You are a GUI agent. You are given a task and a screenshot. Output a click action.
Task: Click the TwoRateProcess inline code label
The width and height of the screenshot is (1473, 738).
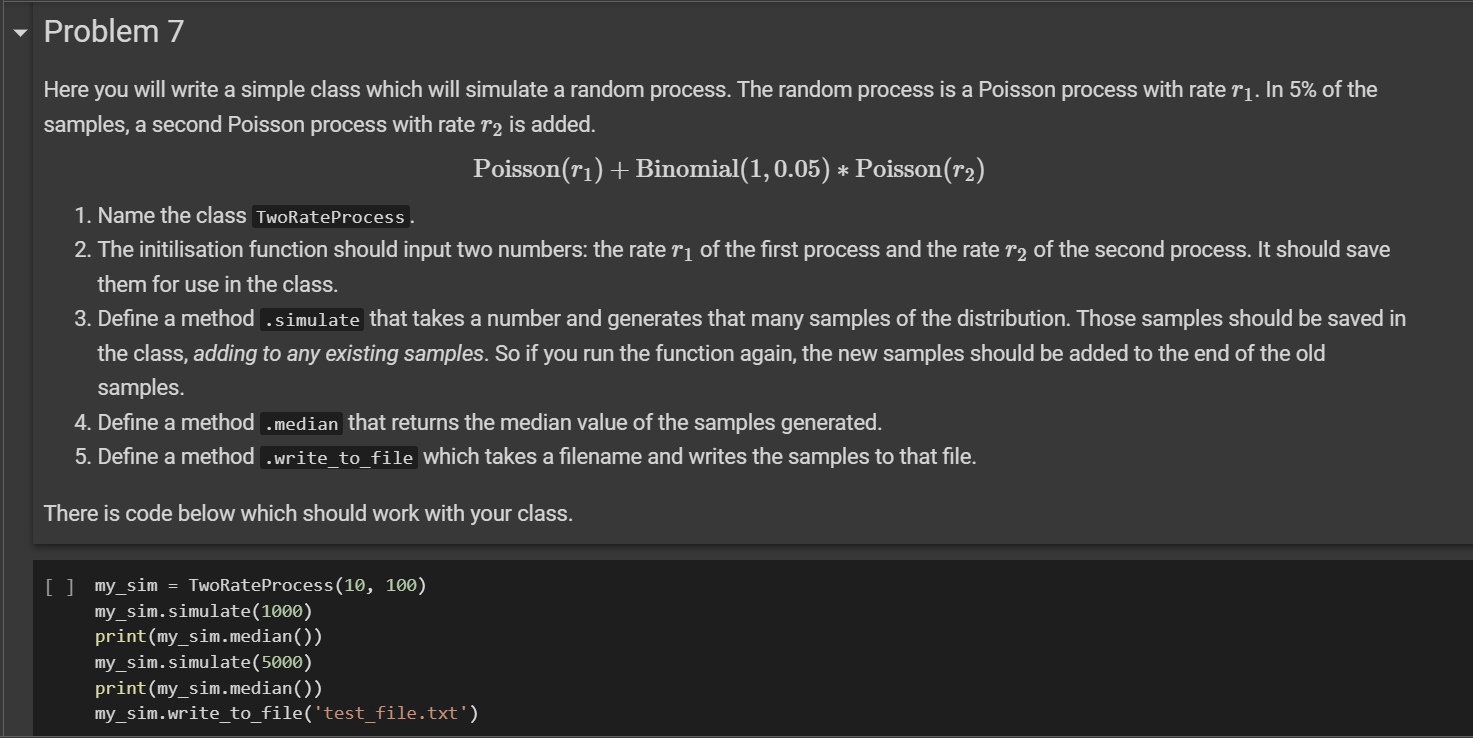point(329,216)
